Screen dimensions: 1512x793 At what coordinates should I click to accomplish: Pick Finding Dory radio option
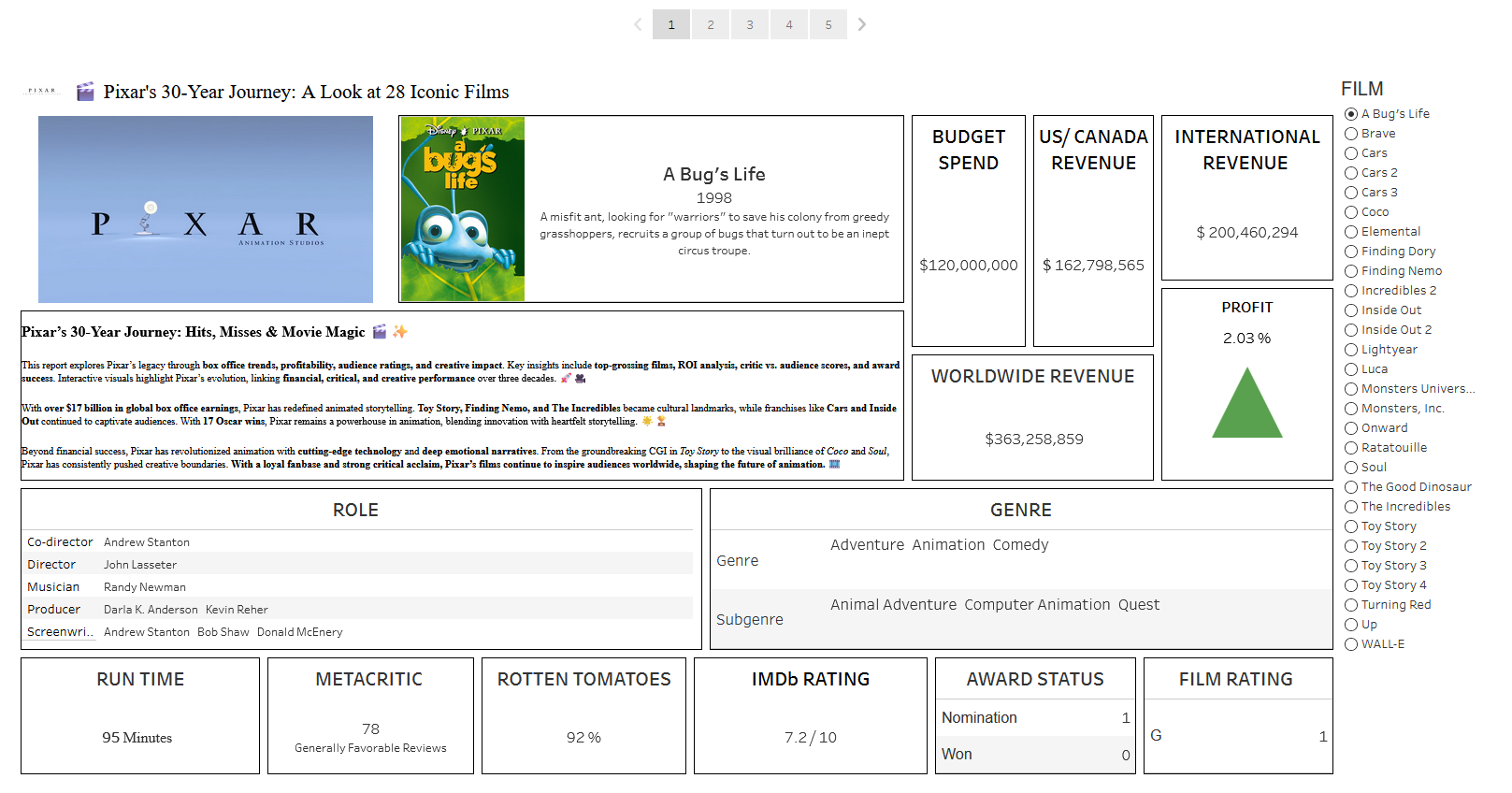(x=1351, y=252)
